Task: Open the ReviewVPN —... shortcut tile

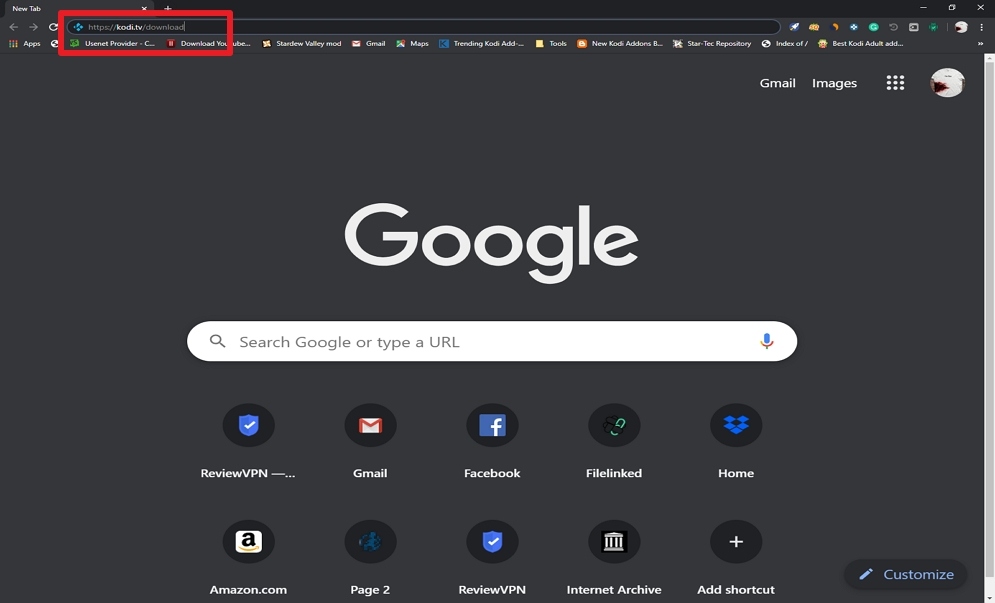Action: pyautogui.click(x=248, y=441)
